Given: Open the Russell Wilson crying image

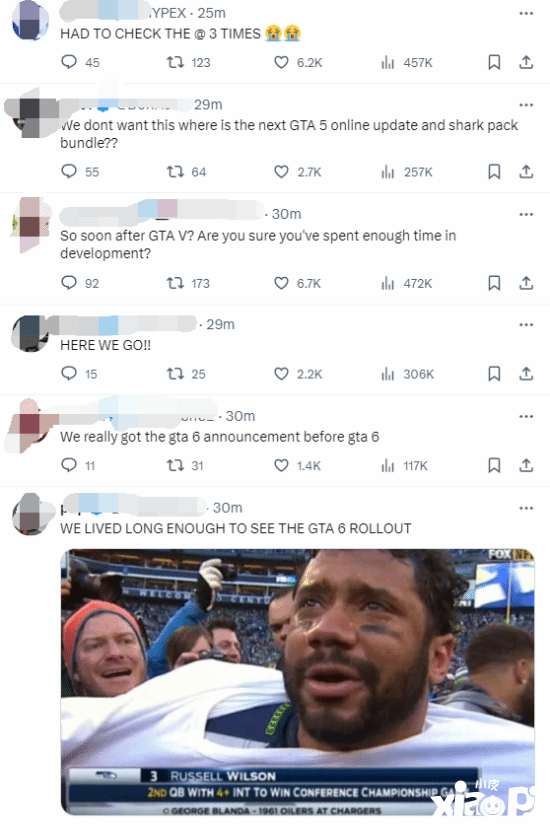Looking at the screenshot, I should click(x=298, y=682).
